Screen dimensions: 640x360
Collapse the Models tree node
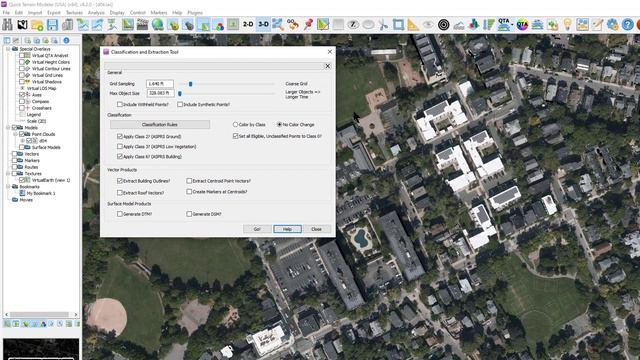(8, 128)
